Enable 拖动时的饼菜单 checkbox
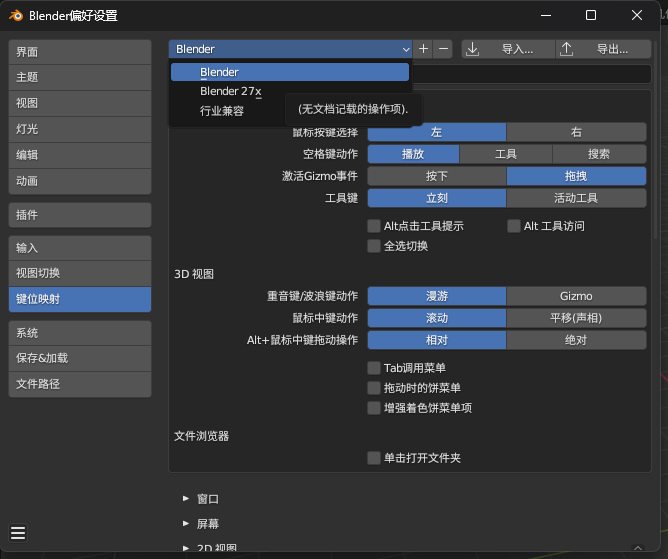Screen dimensions: 668x559 pos(374,388)
